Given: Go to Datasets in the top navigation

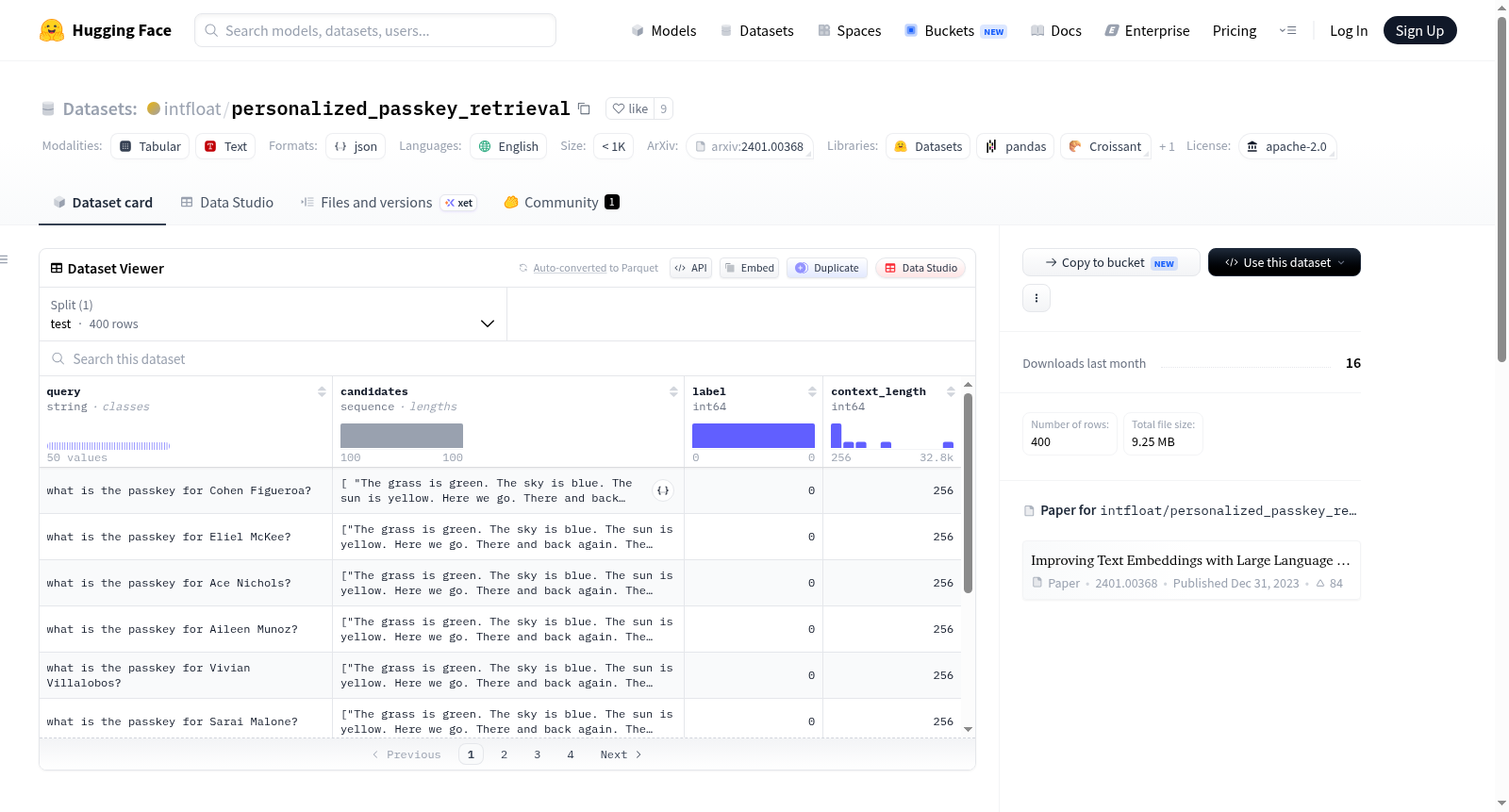Looking at the screenshot, I should pos(756,30).
